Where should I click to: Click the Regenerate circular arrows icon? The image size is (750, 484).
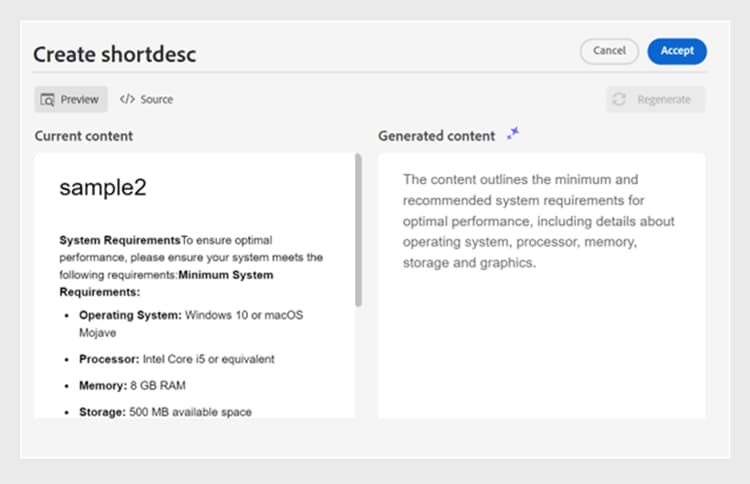tap(620, 99)
